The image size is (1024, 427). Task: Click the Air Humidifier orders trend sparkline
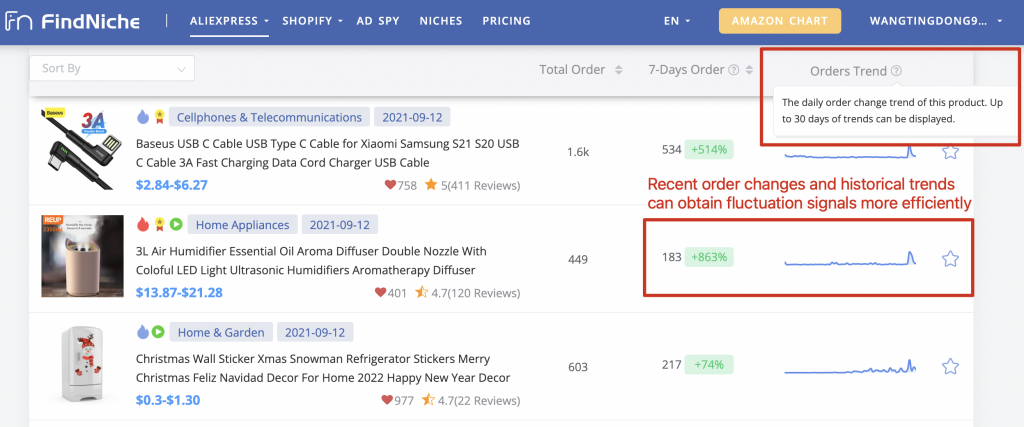pos(850,259)
